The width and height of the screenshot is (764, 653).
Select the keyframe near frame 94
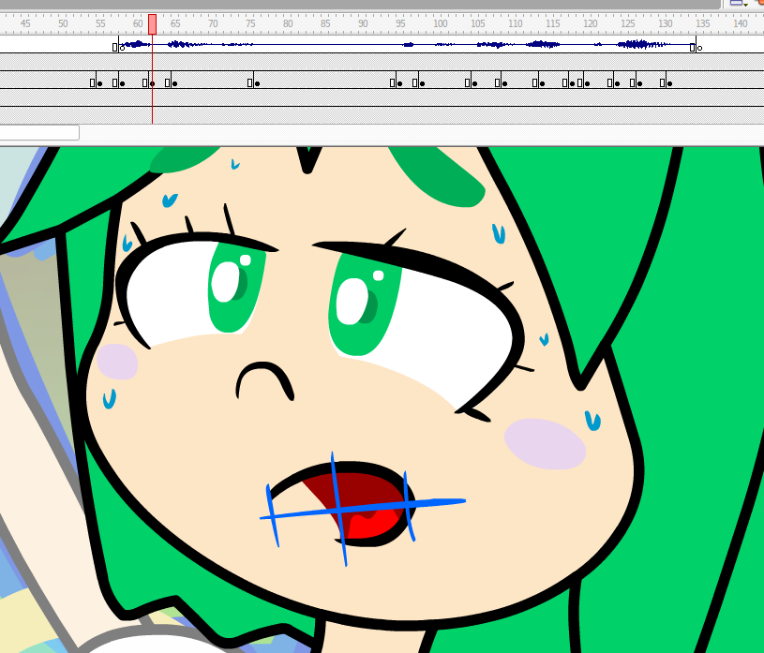394,83
